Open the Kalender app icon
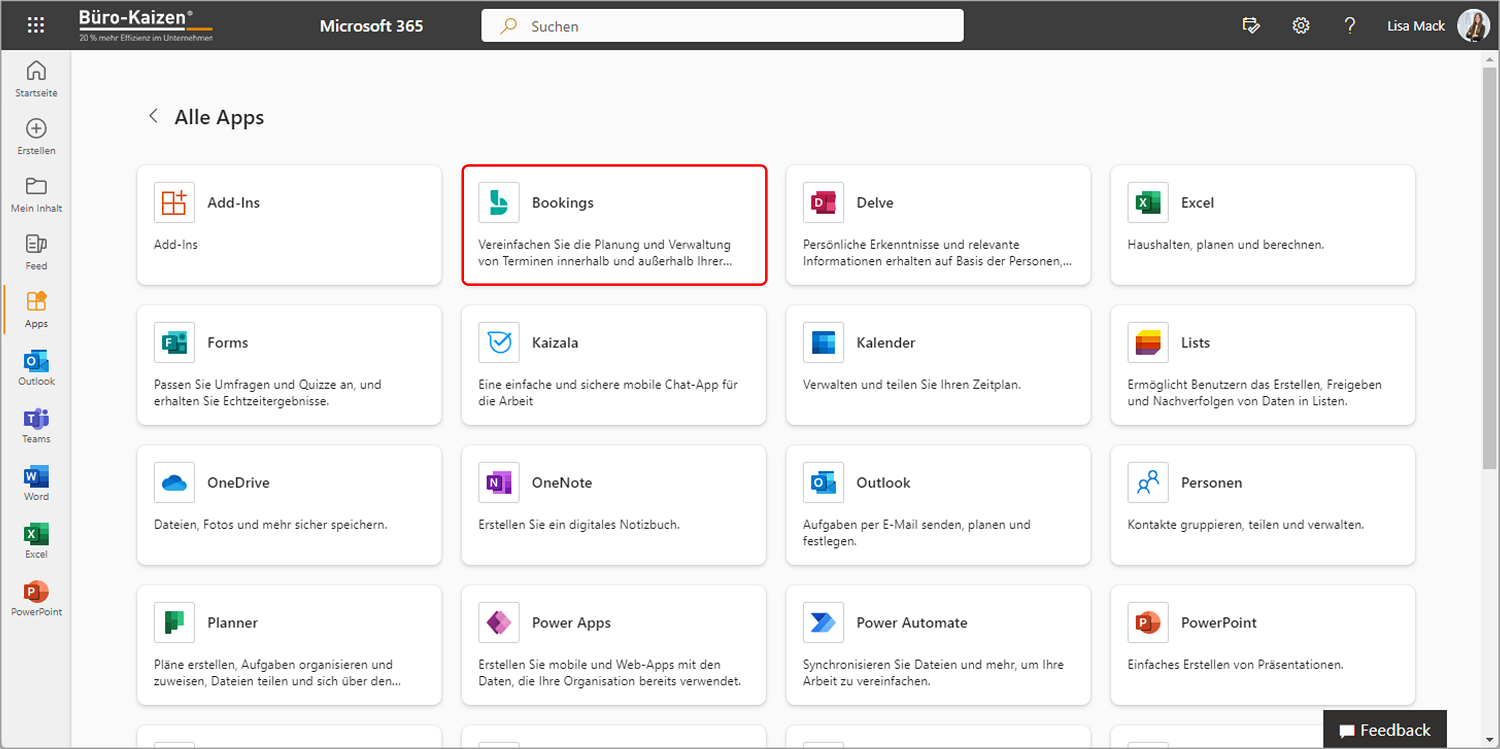This screenshot has width=1500, height=749. point(823,342)
